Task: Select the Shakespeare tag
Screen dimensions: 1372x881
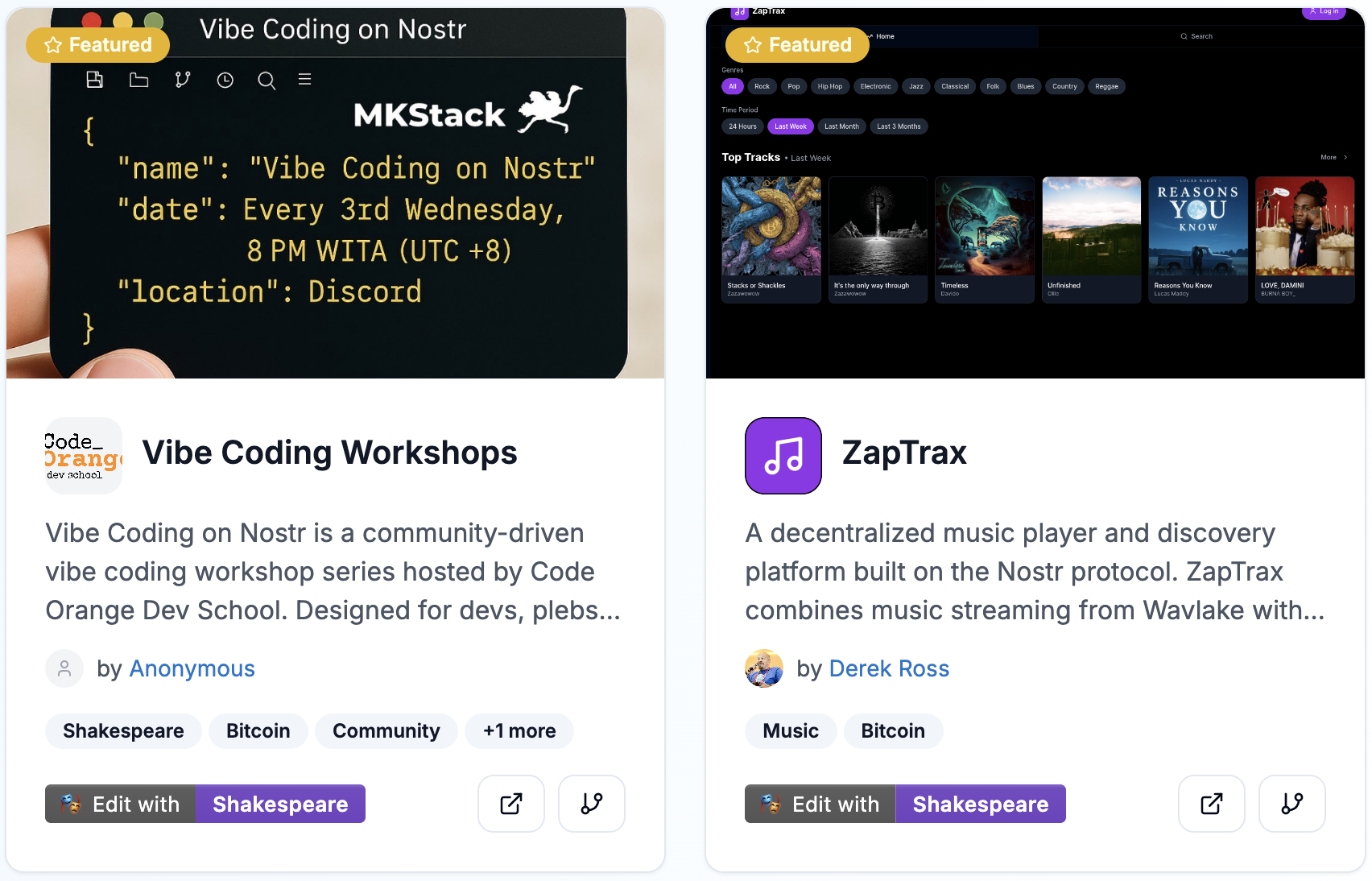Action: point(123,731)
